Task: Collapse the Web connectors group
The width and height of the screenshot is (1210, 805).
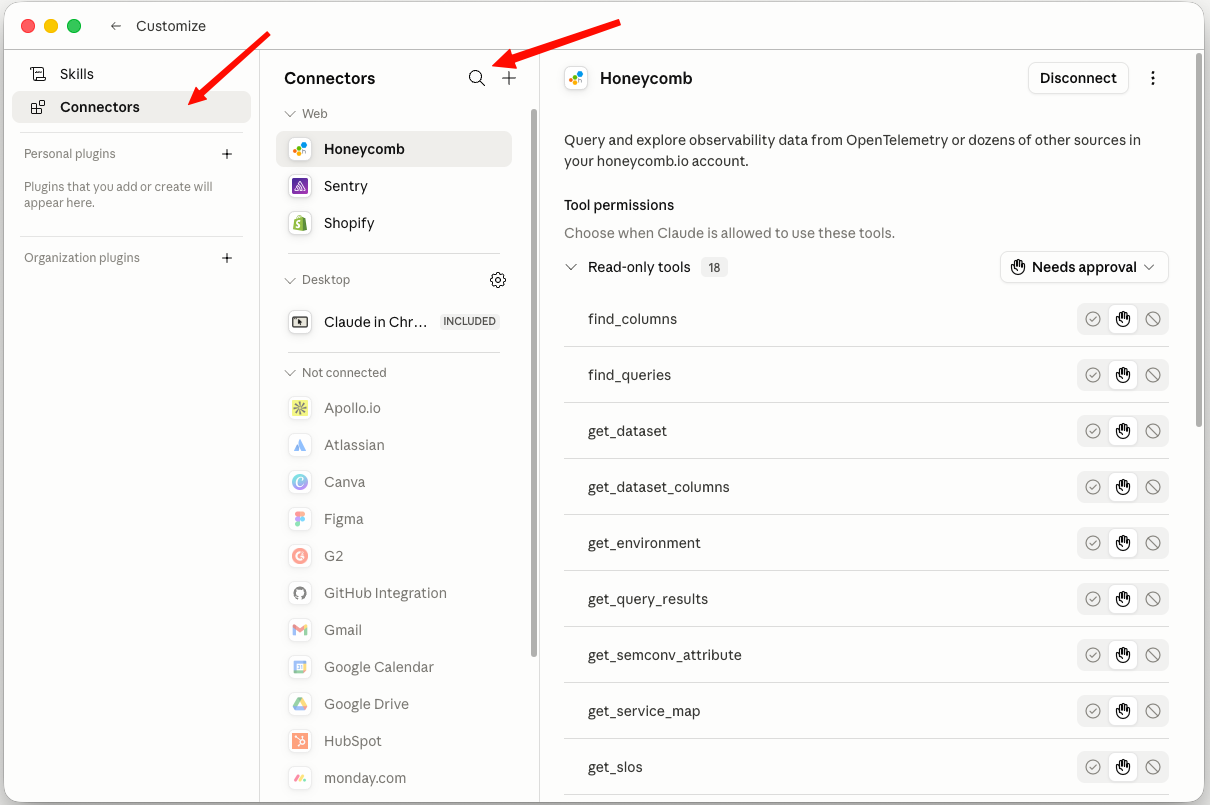Action: (x=291, y=114)
